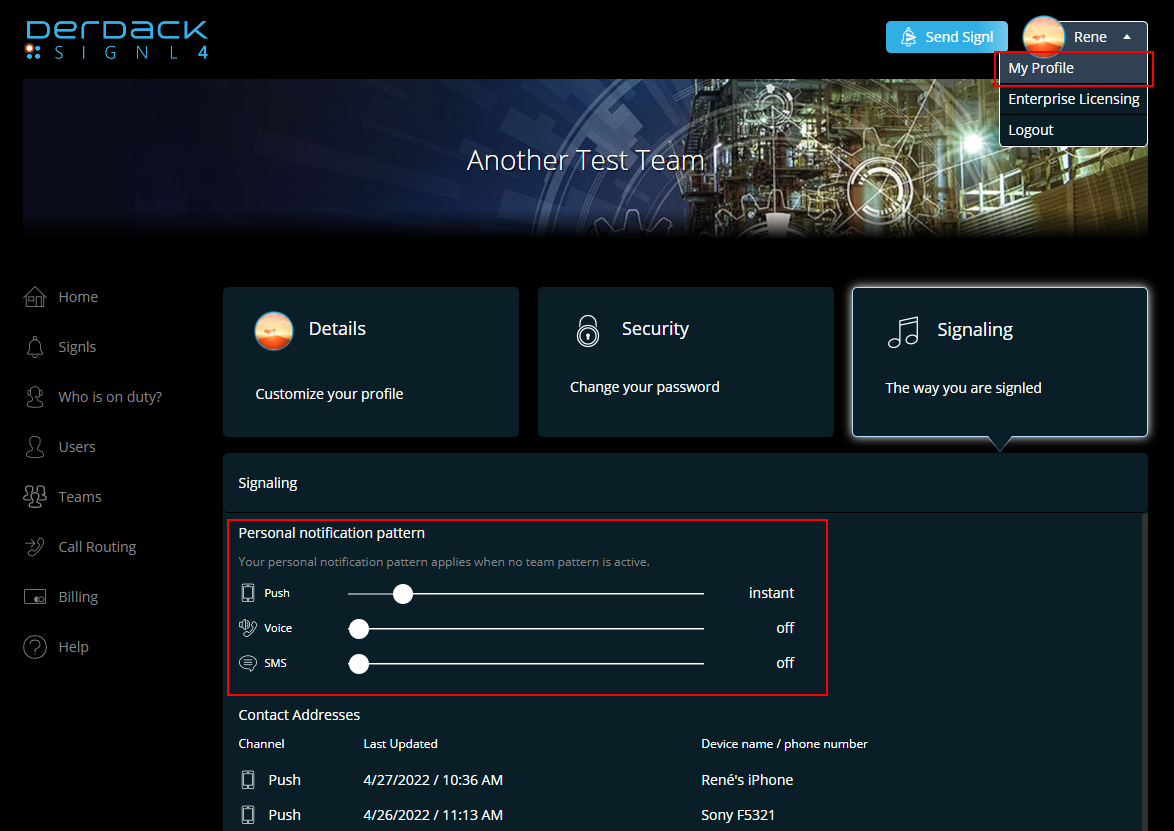
Task: Open Call Routing from sidebar
Action: [97, 547]
